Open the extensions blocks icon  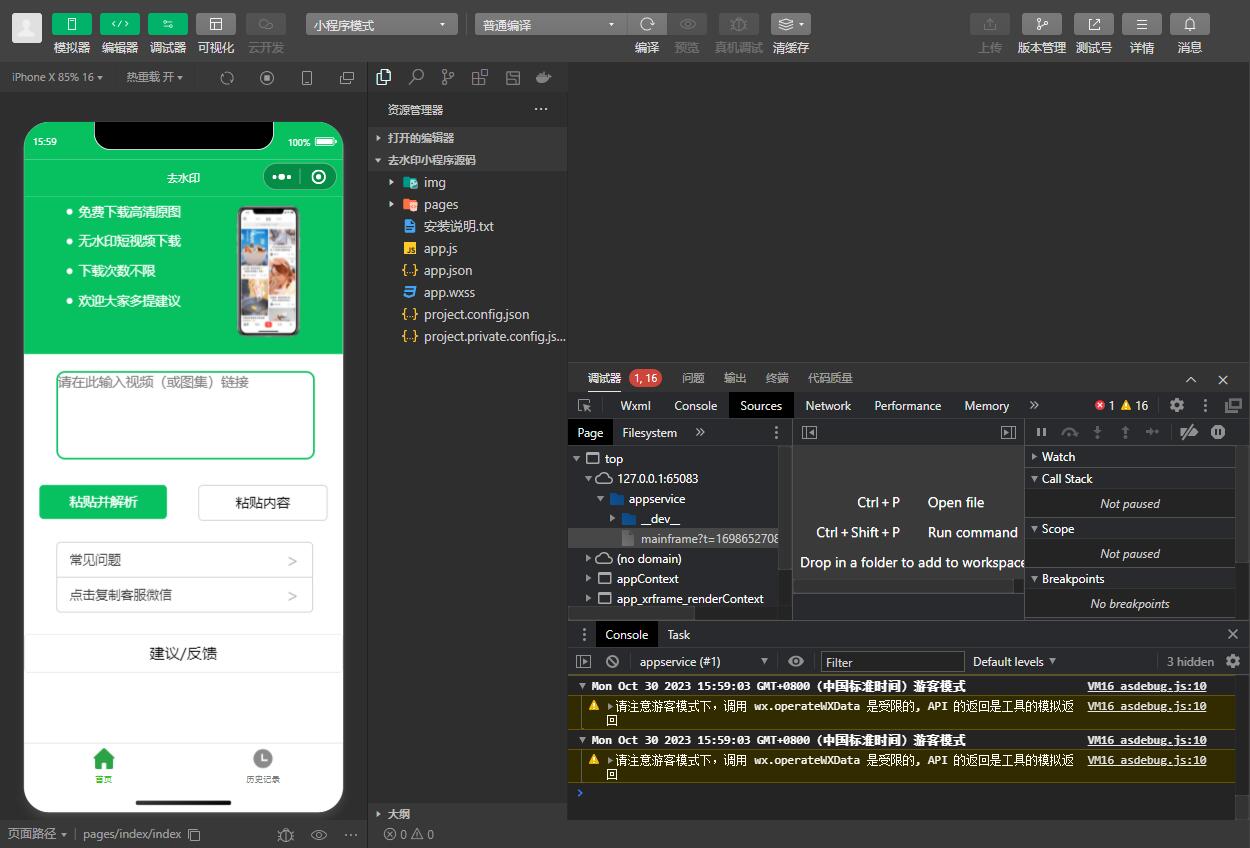pos(480,77)
